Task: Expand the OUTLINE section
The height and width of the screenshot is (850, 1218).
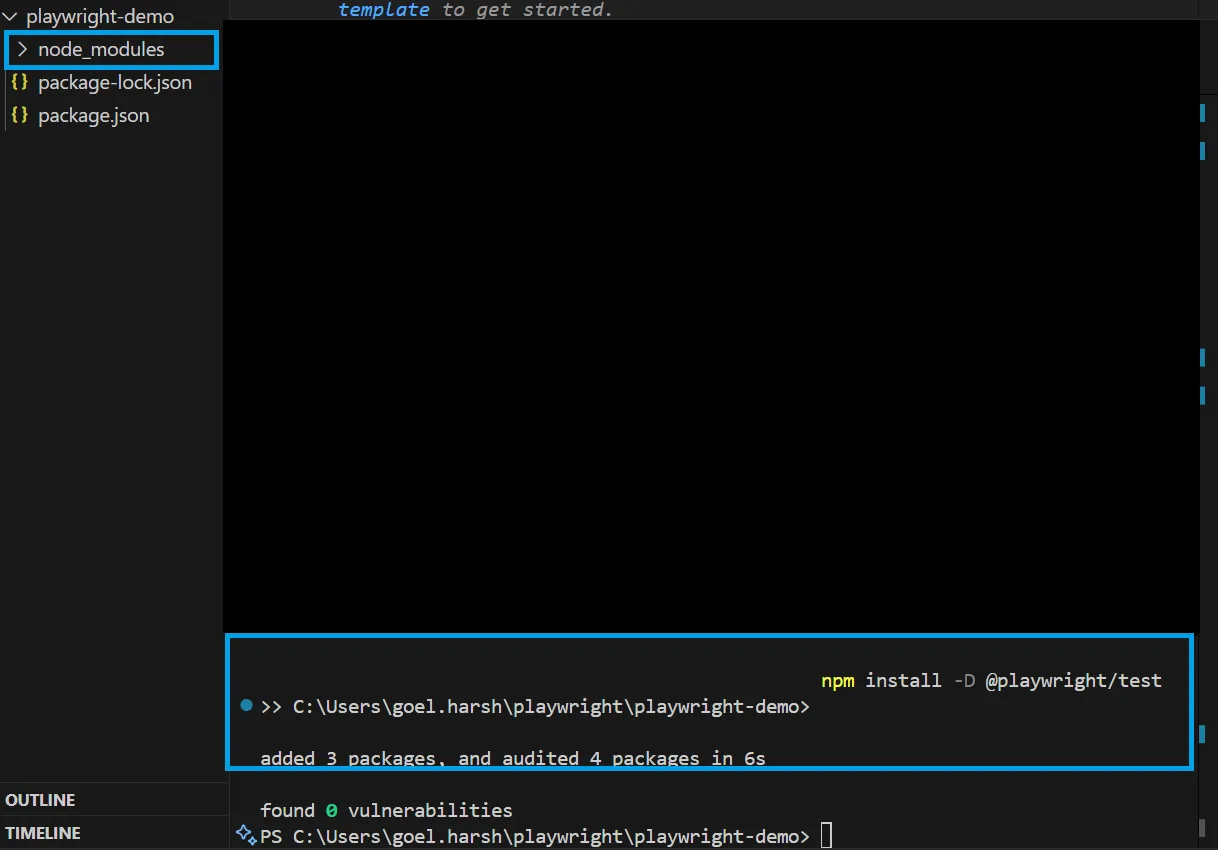Action: (x=40, y=800)
